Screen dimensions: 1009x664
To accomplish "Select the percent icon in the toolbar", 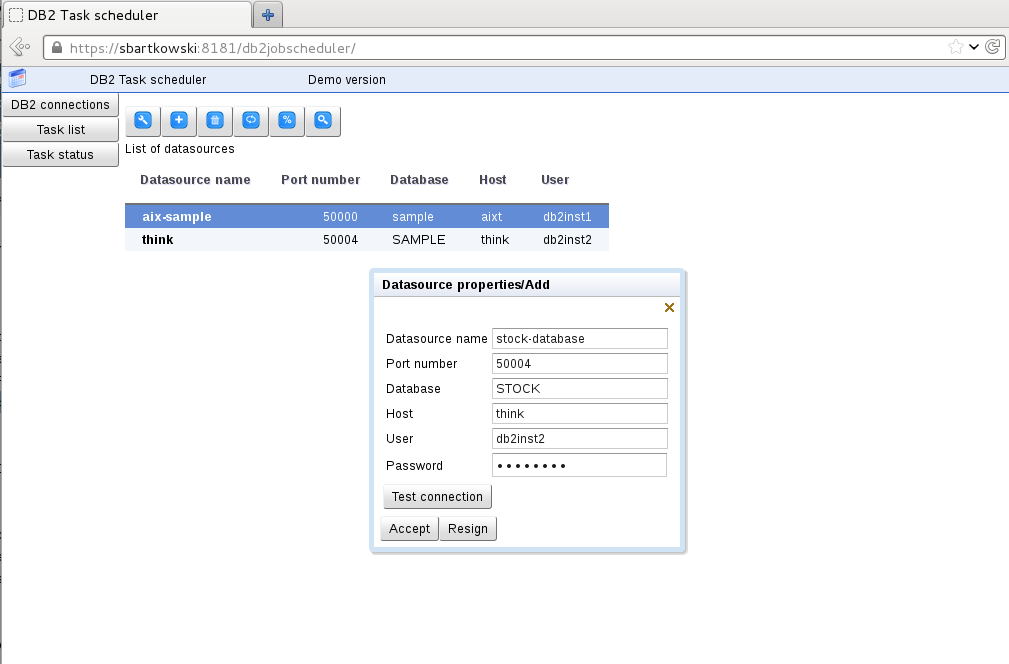I will tap(286, 120).
